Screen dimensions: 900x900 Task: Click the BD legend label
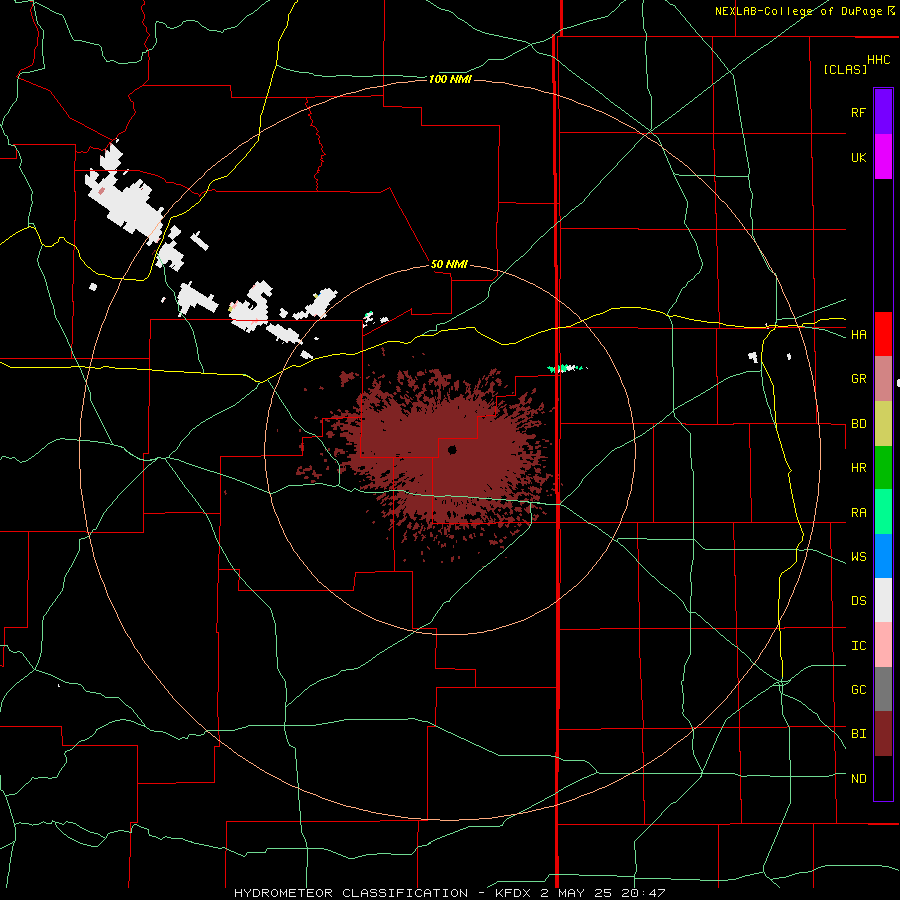coord(858,424)
